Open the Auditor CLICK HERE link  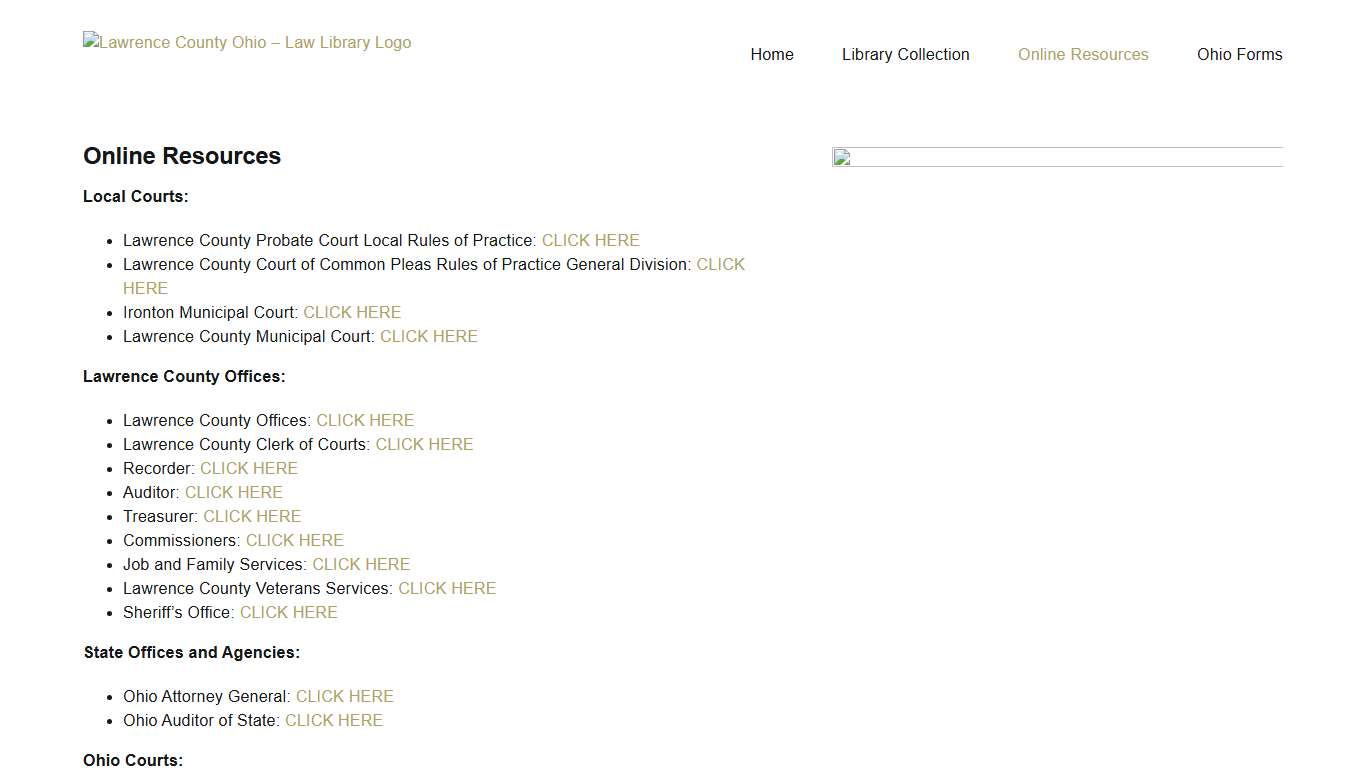point(233,492)
